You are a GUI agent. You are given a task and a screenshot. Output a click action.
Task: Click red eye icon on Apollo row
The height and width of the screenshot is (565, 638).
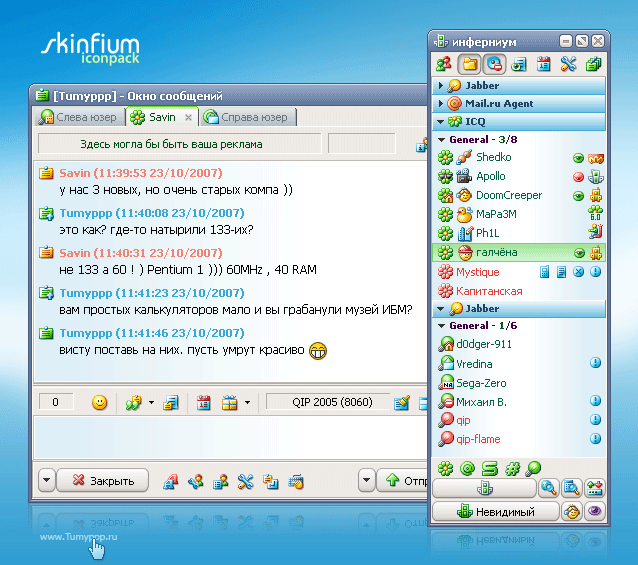[578, 177]
